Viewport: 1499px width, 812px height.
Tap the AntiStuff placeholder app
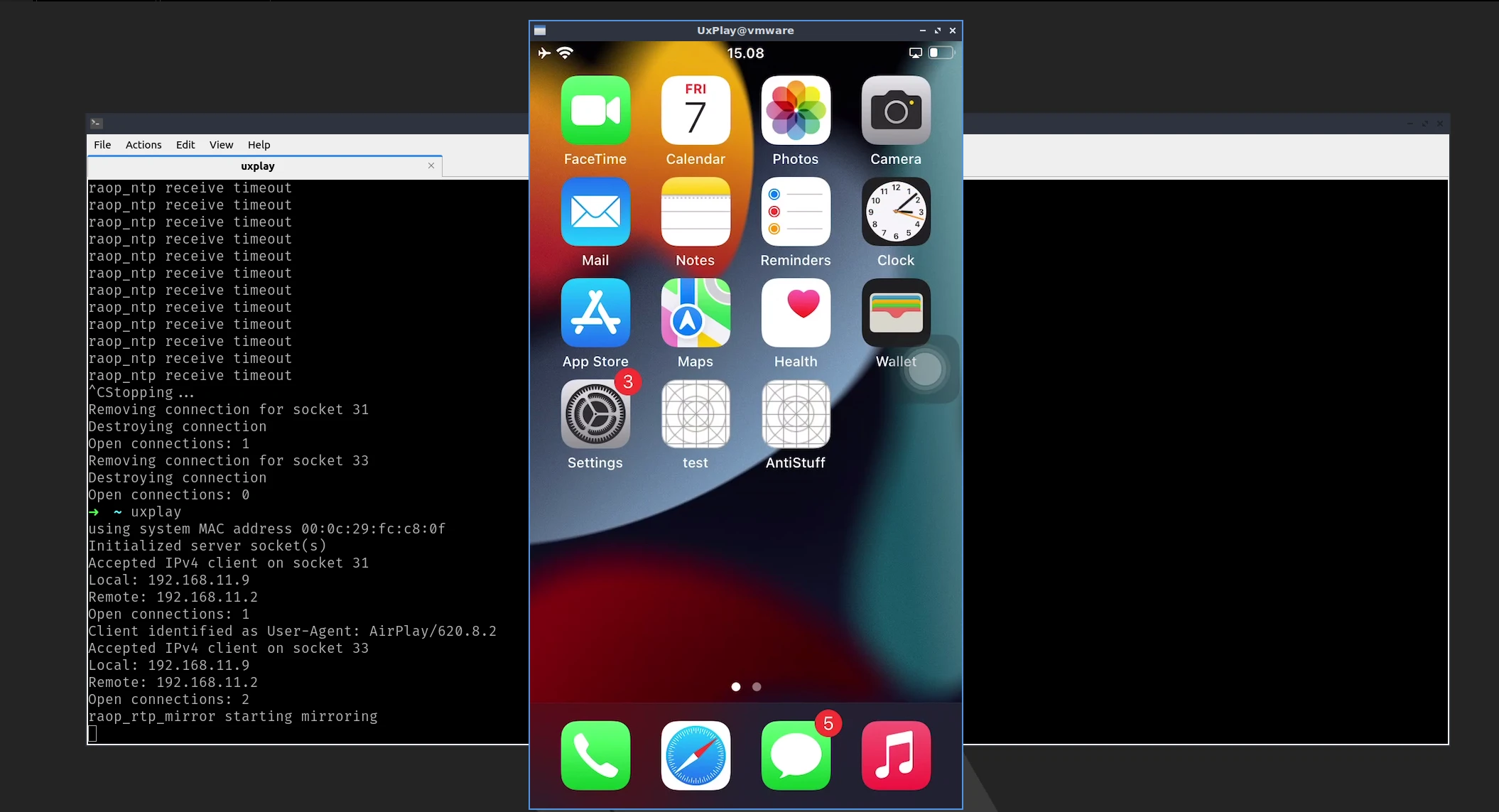click(x=796, y=414)
